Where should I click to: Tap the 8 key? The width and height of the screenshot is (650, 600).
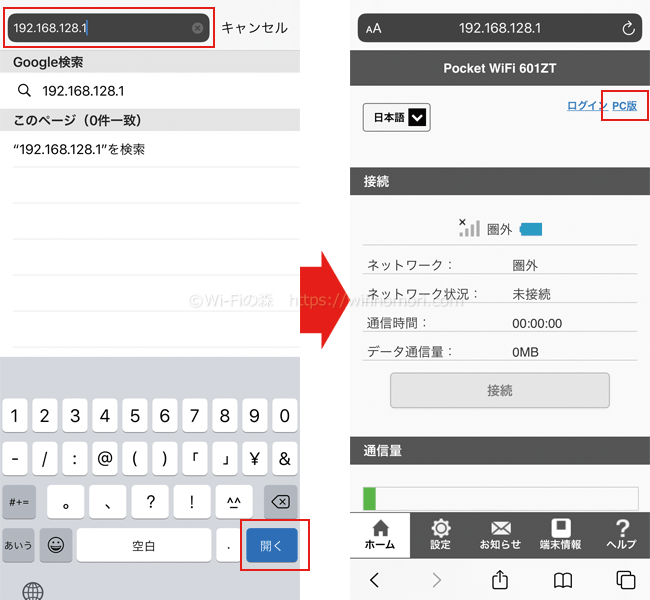click(225, 415)
